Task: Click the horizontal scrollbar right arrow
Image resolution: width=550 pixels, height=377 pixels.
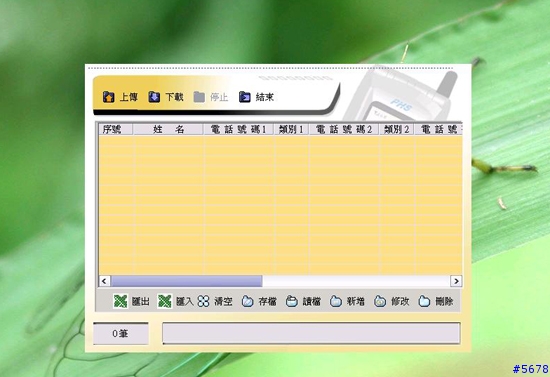Action: (456, 281)
